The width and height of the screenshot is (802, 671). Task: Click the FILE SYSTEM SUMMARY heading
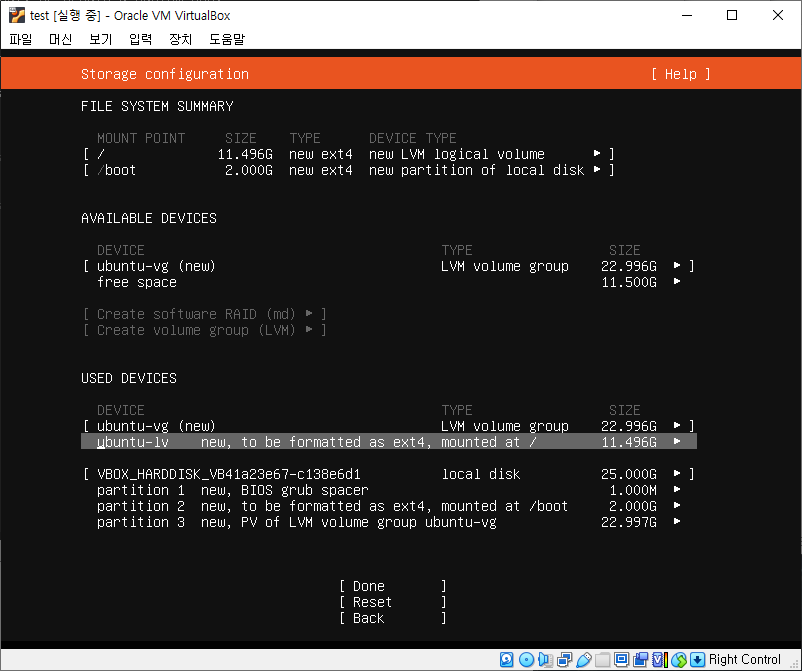coord(157,106)
